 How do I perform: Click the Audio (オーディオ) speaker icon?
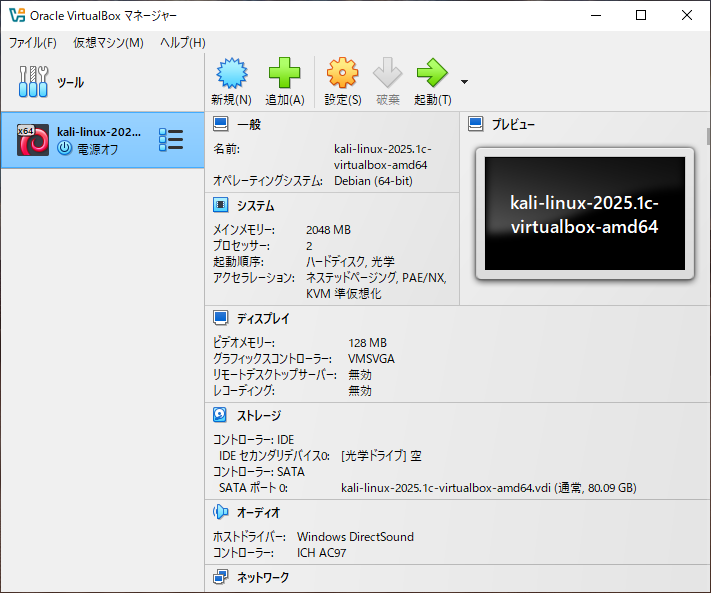click(x=220, y=512)
